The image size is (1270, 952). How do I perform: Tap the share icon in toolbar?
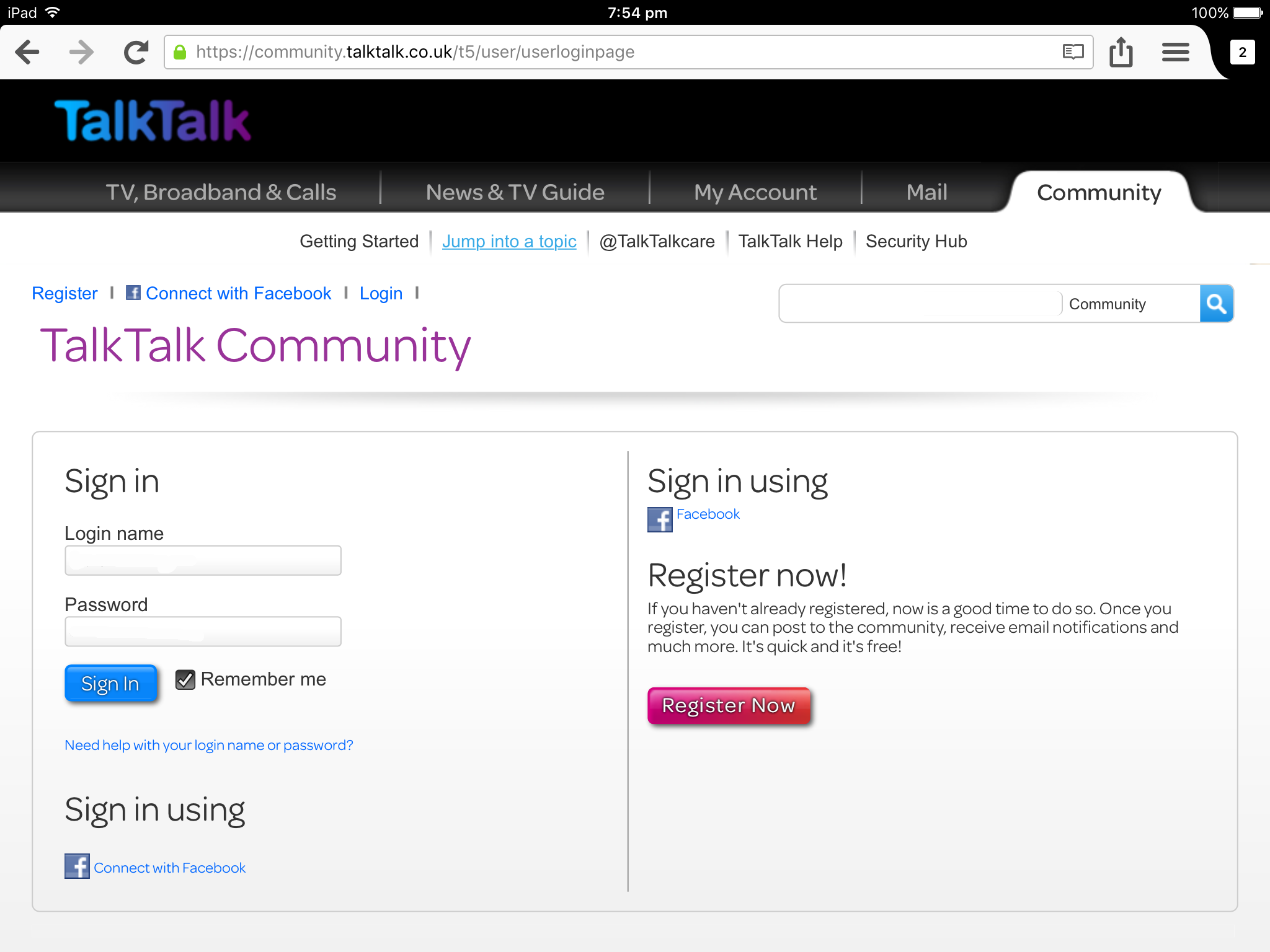[x=1121, y=52]
